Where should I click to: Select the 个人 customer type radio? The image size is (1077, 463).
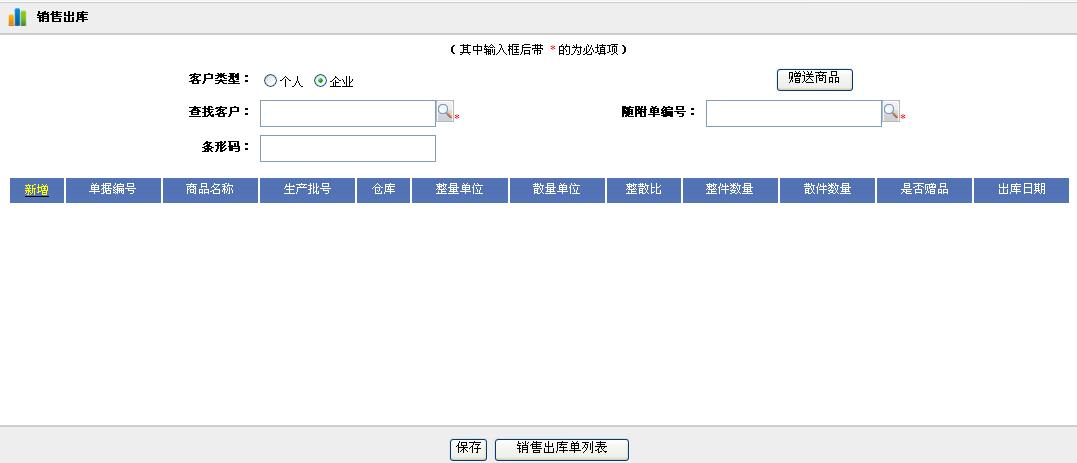[x=270, y=81]
